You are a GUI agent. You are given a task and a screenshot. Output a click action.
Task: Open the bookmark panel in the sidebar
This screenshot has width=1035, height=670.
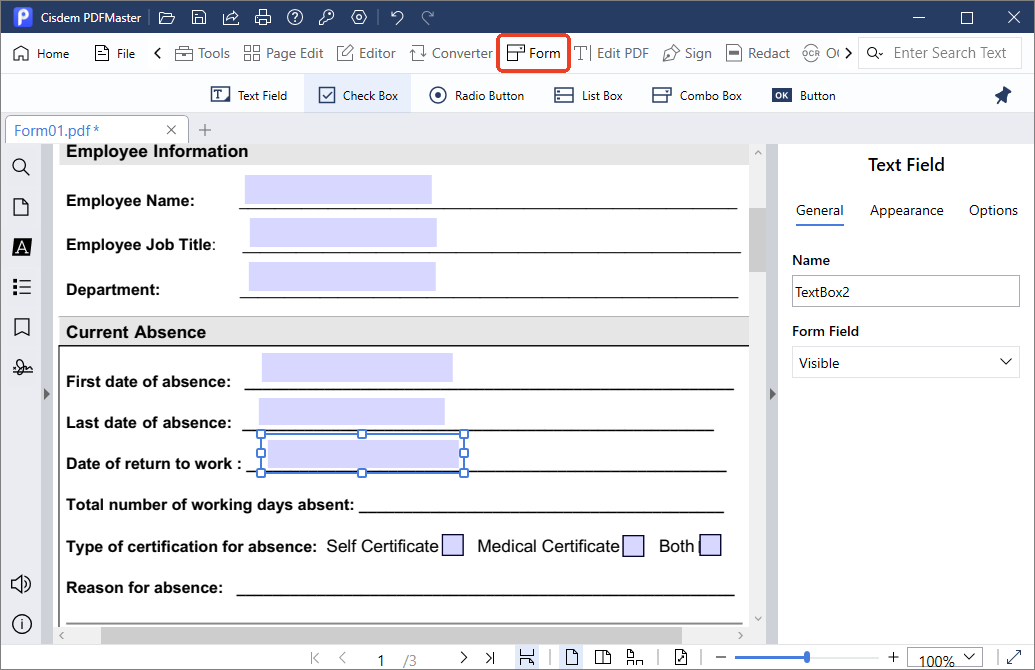[x=22, y=327]
